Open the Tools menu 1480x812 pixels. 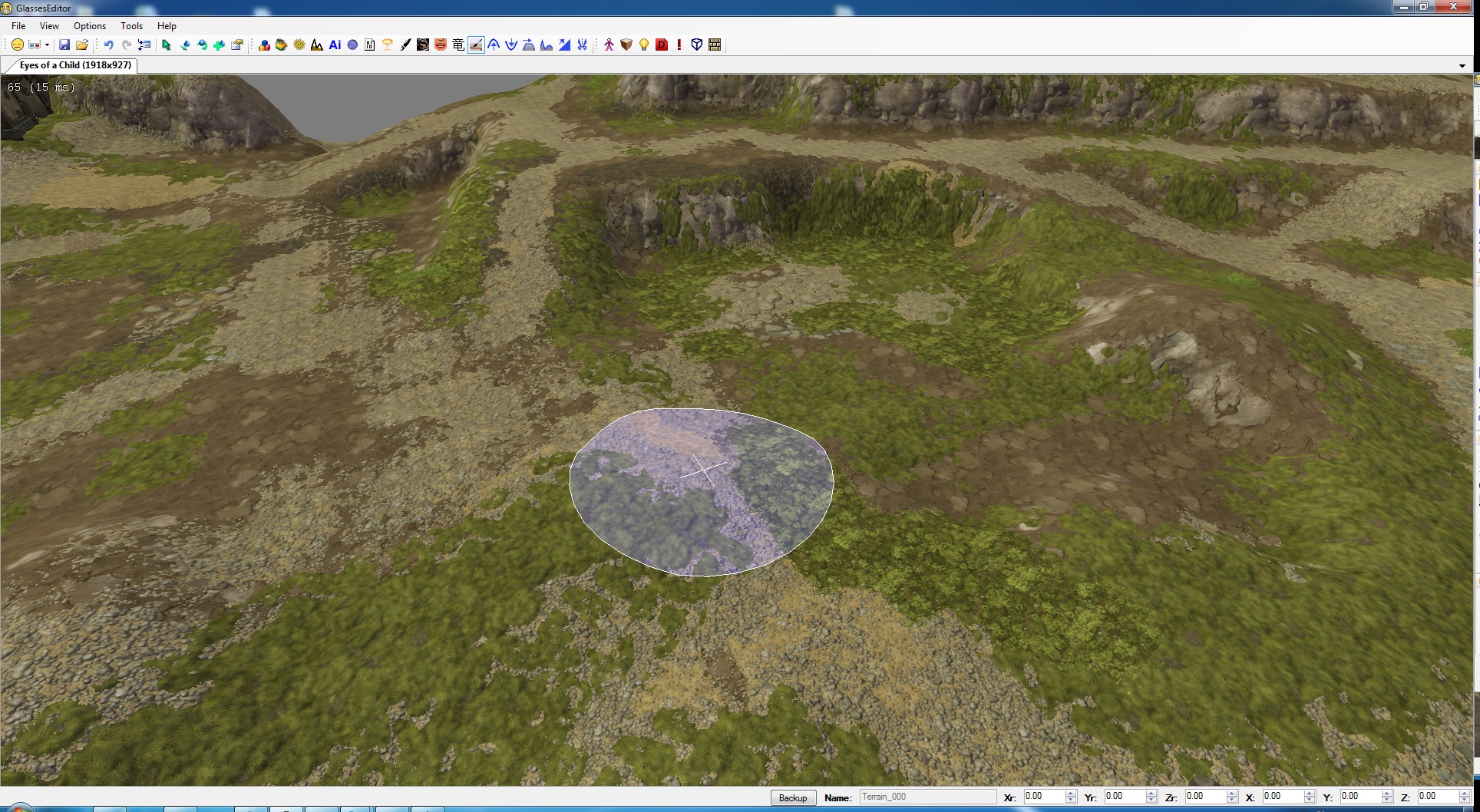tap(131, 26)
